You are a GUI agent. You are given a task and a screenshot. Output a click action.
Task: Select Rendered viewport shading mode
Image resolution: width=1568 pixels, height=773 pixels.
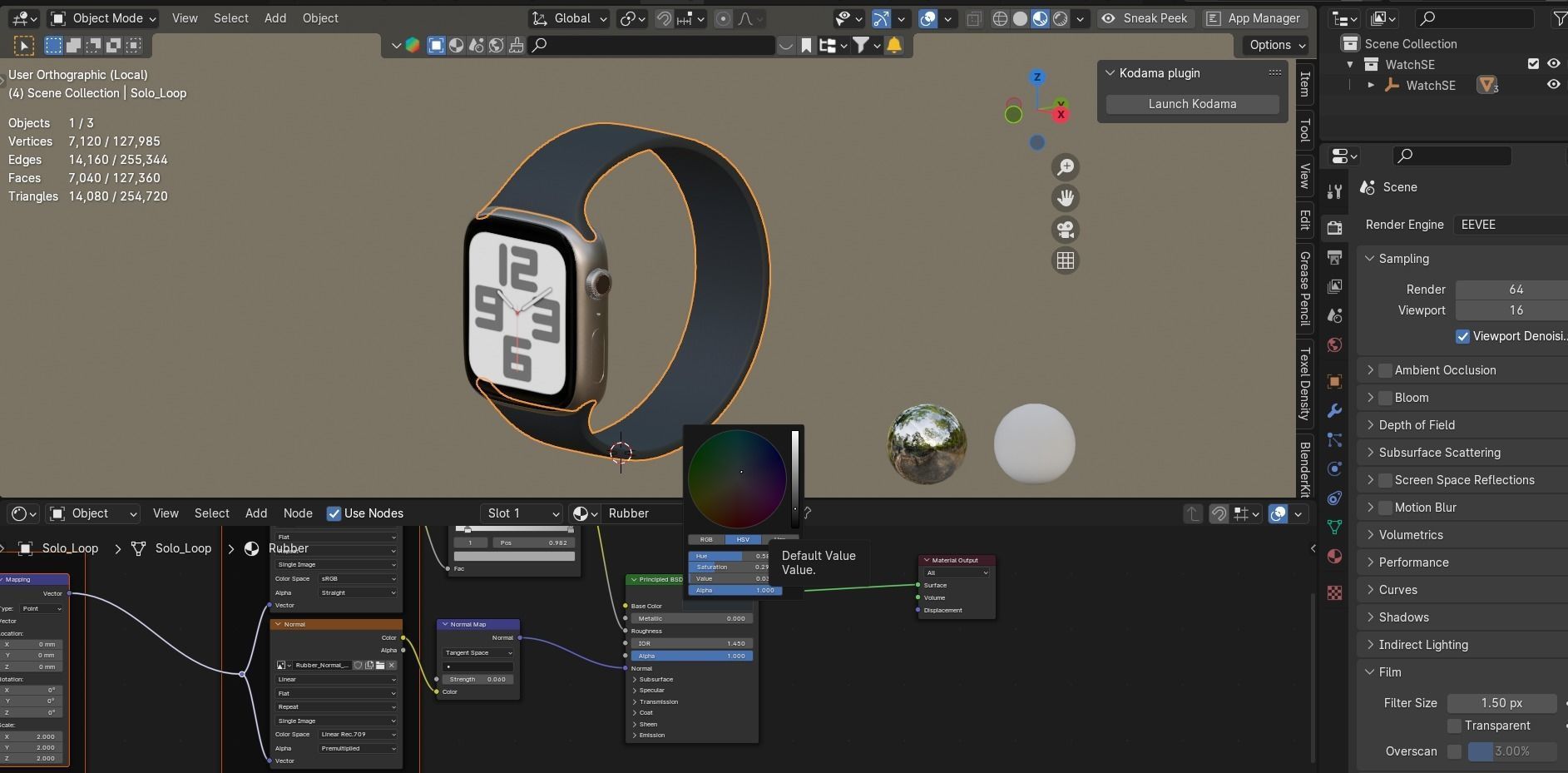[x=1061, y=18]
